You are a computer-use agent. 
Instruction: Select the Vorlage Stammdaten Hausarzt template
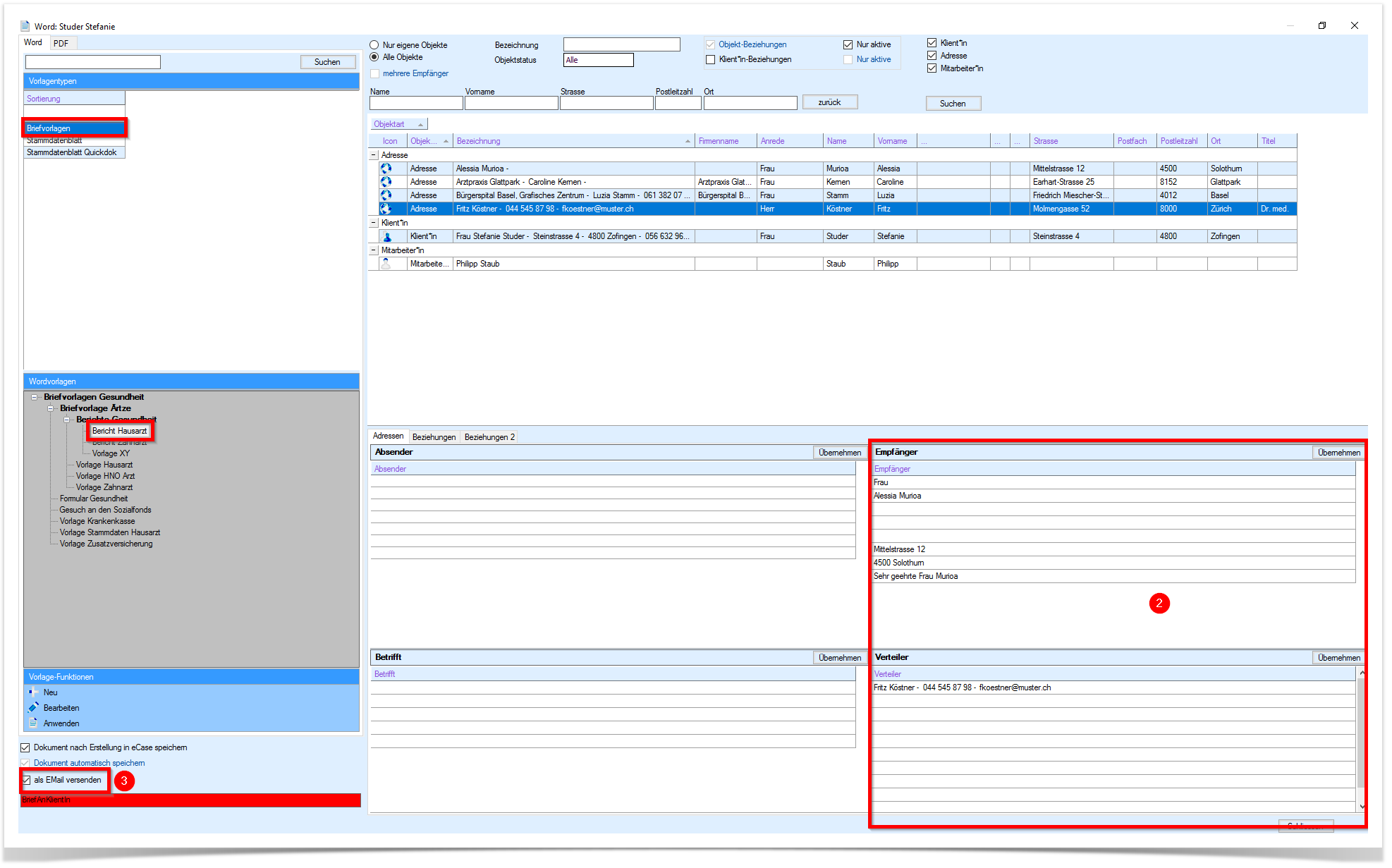coord(110,532)
